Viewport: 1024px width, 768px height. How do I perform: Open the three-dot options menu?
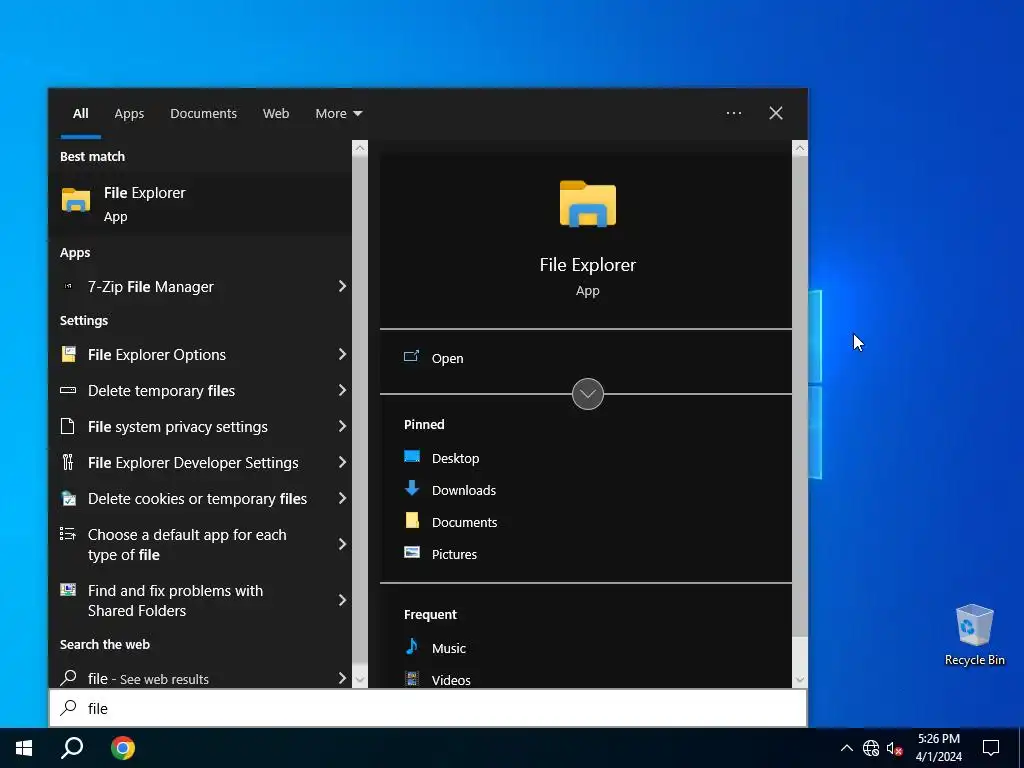(734, 113)
